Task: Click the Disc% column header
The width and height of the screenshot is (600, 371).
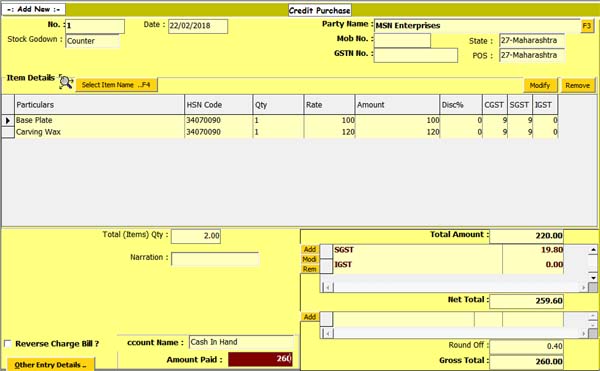Action: click(461, 105)
